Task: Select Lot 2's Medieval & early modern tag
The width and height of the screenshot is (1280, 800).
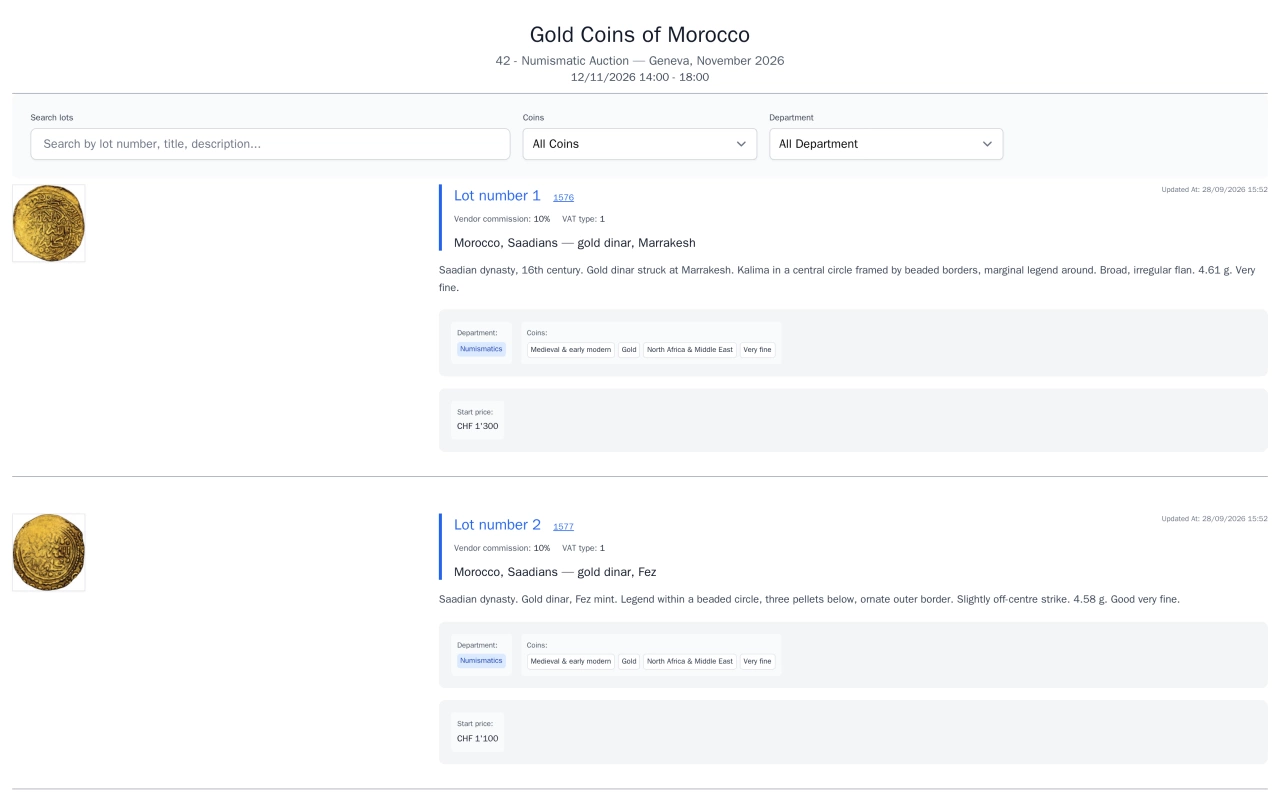Action: tap(571, 661)
